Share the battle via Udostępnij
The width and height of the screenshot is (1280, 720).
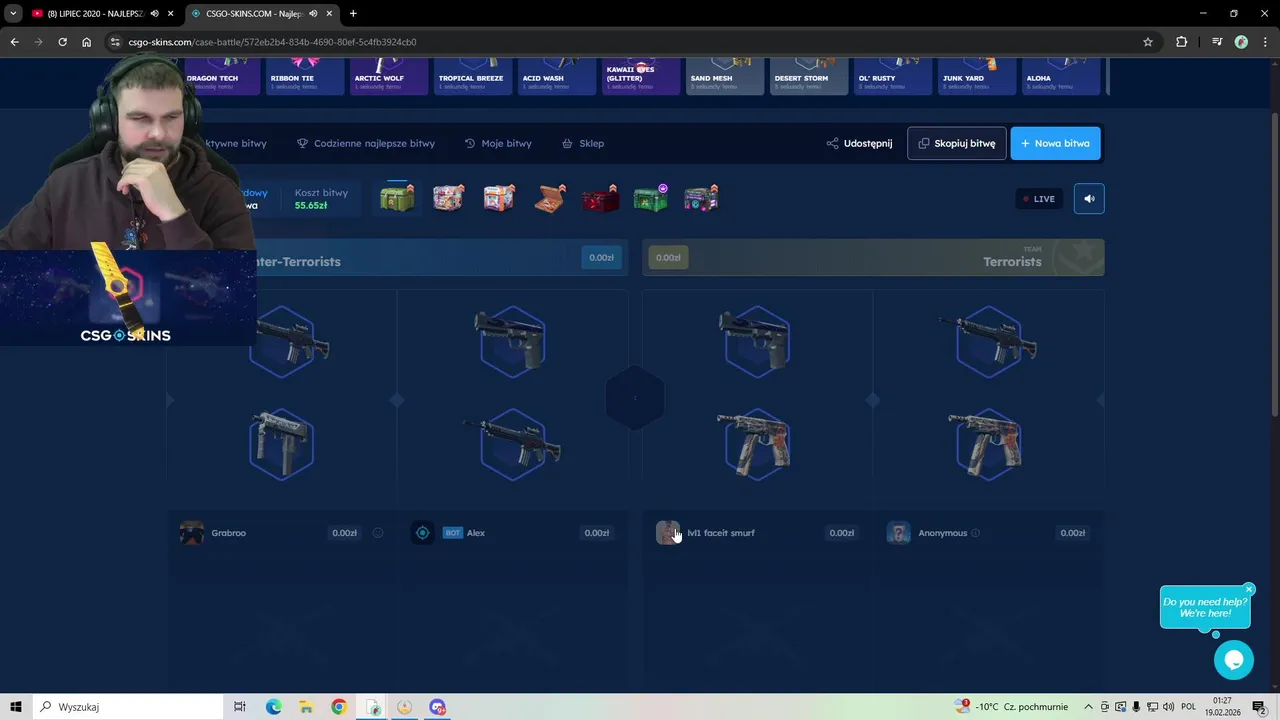pyautogui.click(x=859, y=143)
